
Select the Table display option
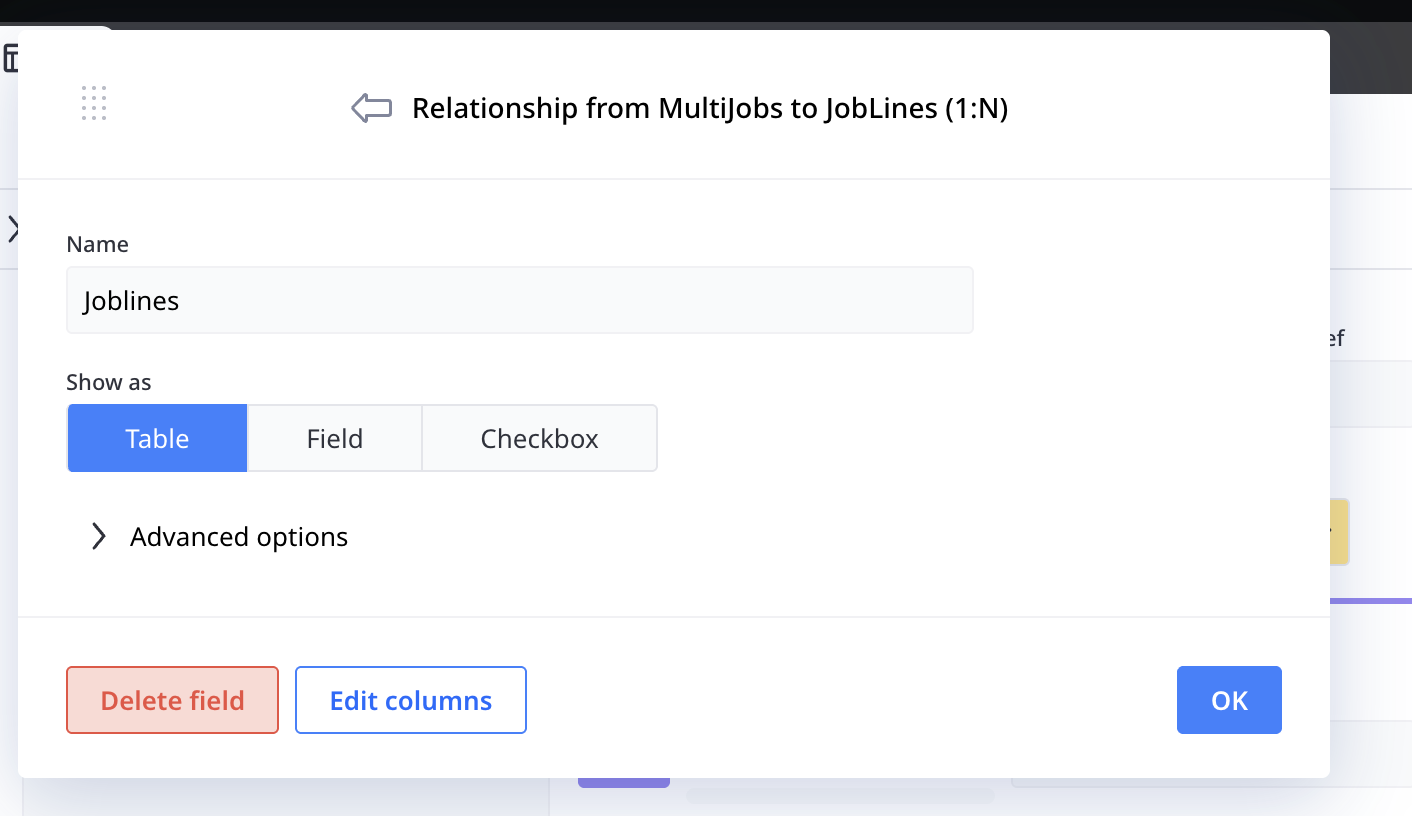[157, 438]
